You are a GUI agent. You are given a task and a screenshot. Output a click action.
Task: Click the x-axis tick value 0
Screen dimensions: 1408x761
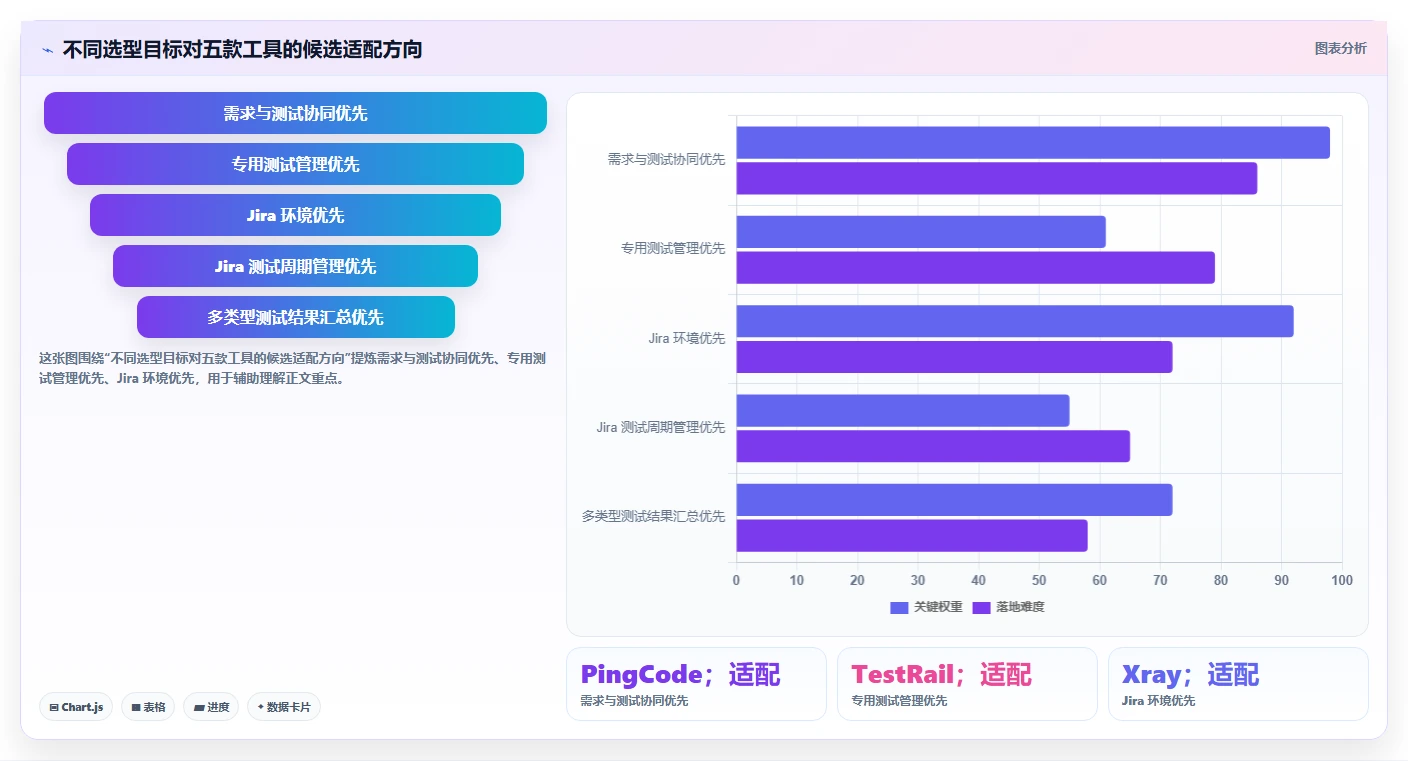pyautogui.click(x=737, y=580)
